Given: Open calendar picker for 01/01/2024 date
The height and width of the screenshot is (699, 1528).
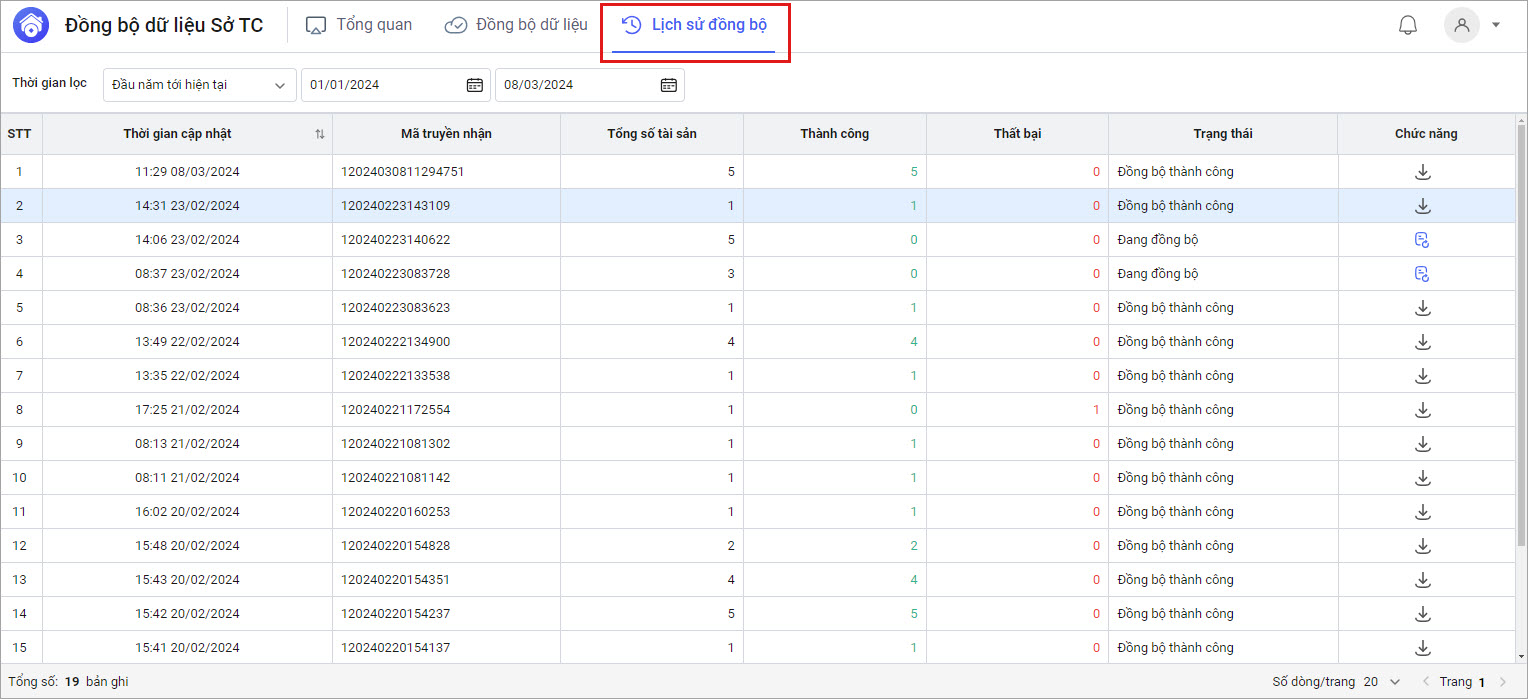Looking at the screenshot, I should pos(475,85).
